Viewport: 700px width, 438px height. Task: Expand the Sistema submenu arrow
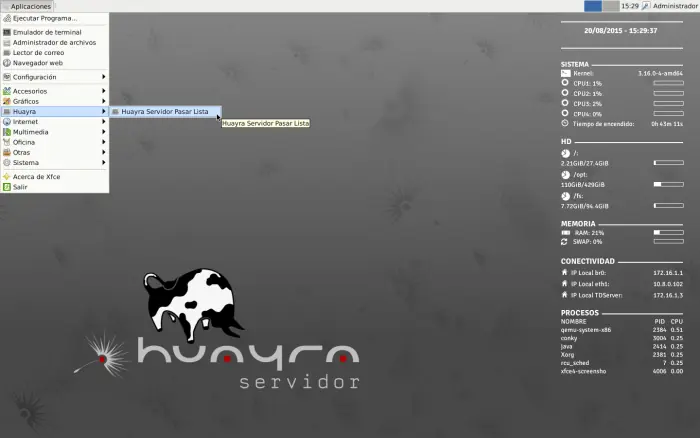[x=104, y=163]
